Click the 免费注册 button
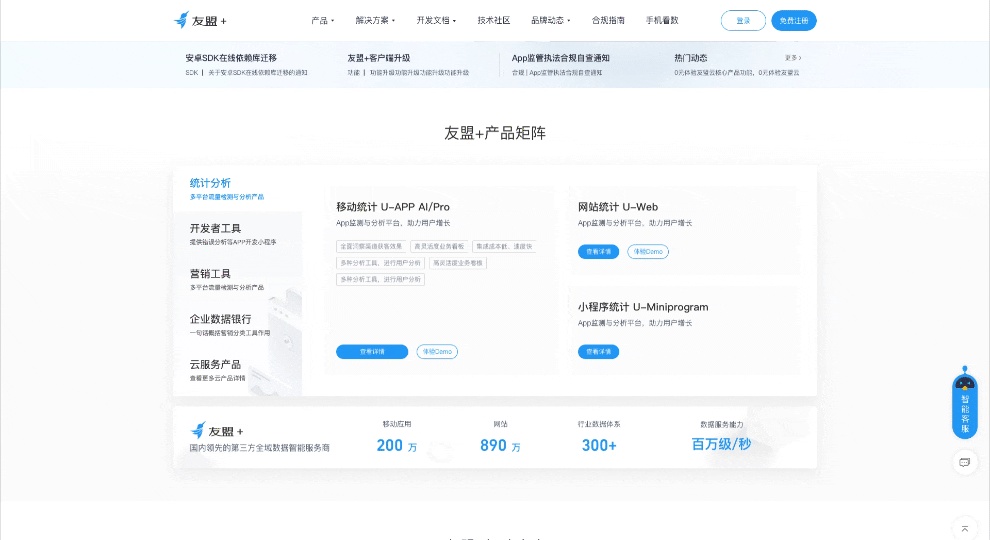The height and width of the screenshot is (540, 990). tap(794, 20)
